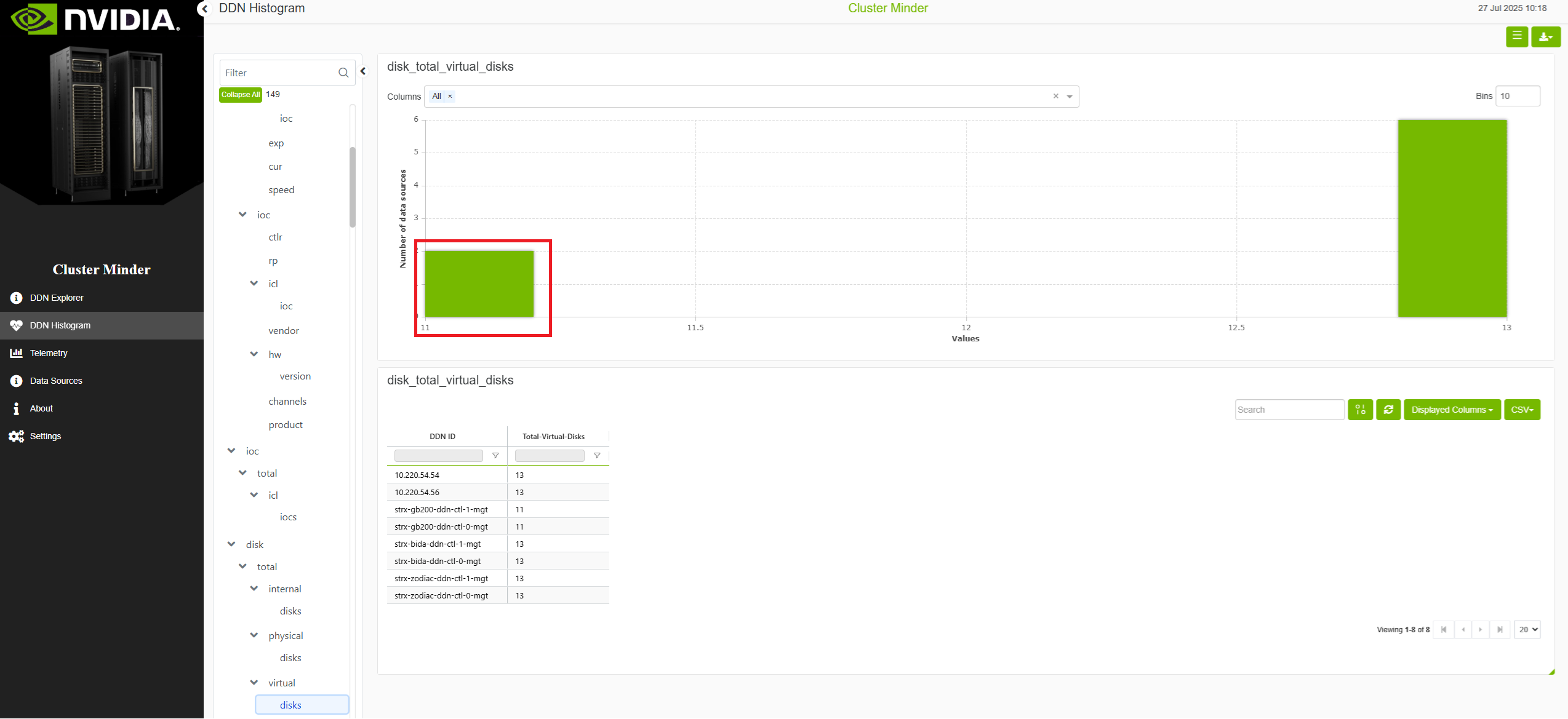Click the DDN ID column funnel icon
The image size is (1568, 719).
point(495,456)
